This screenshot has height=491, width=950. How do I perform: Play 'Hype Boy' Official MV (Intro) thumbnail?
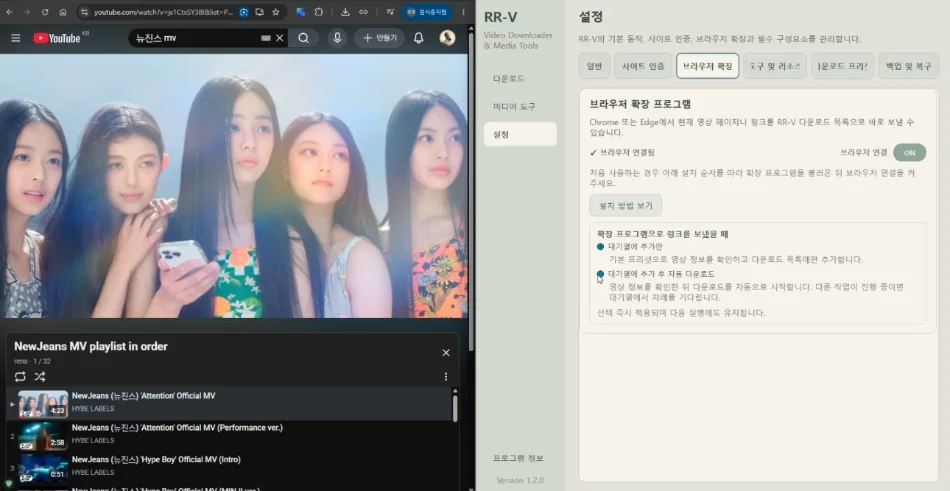[x=42, y=467]
